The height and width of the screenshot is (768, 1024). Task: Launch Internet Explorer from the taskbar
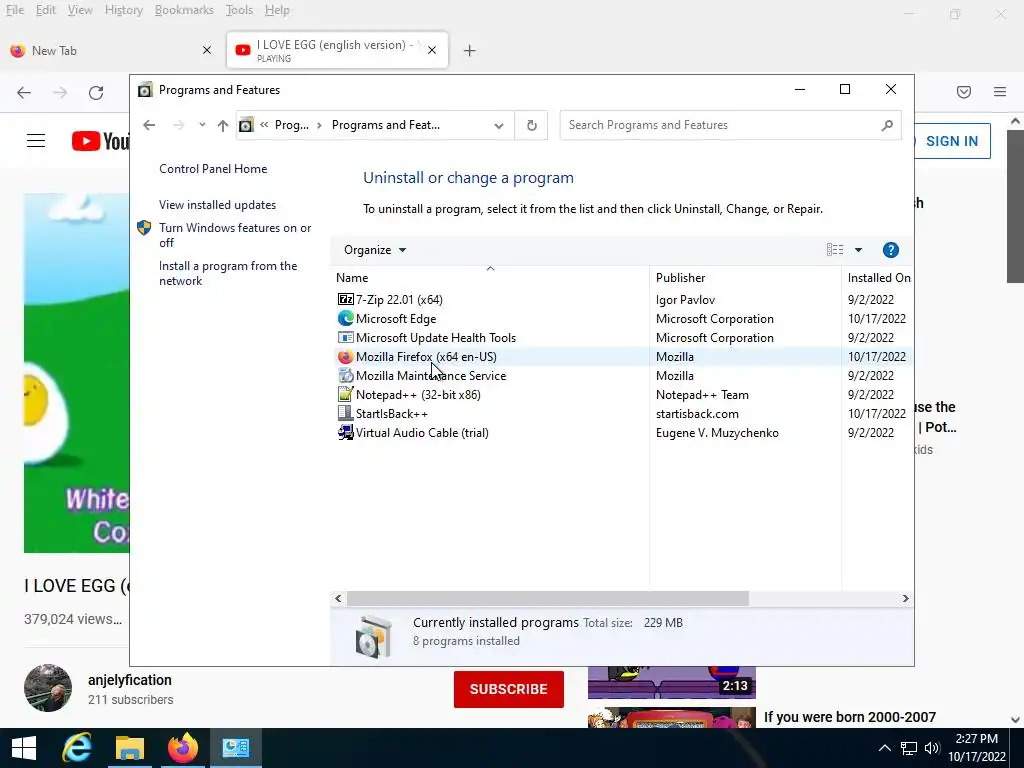coord(77,748)
